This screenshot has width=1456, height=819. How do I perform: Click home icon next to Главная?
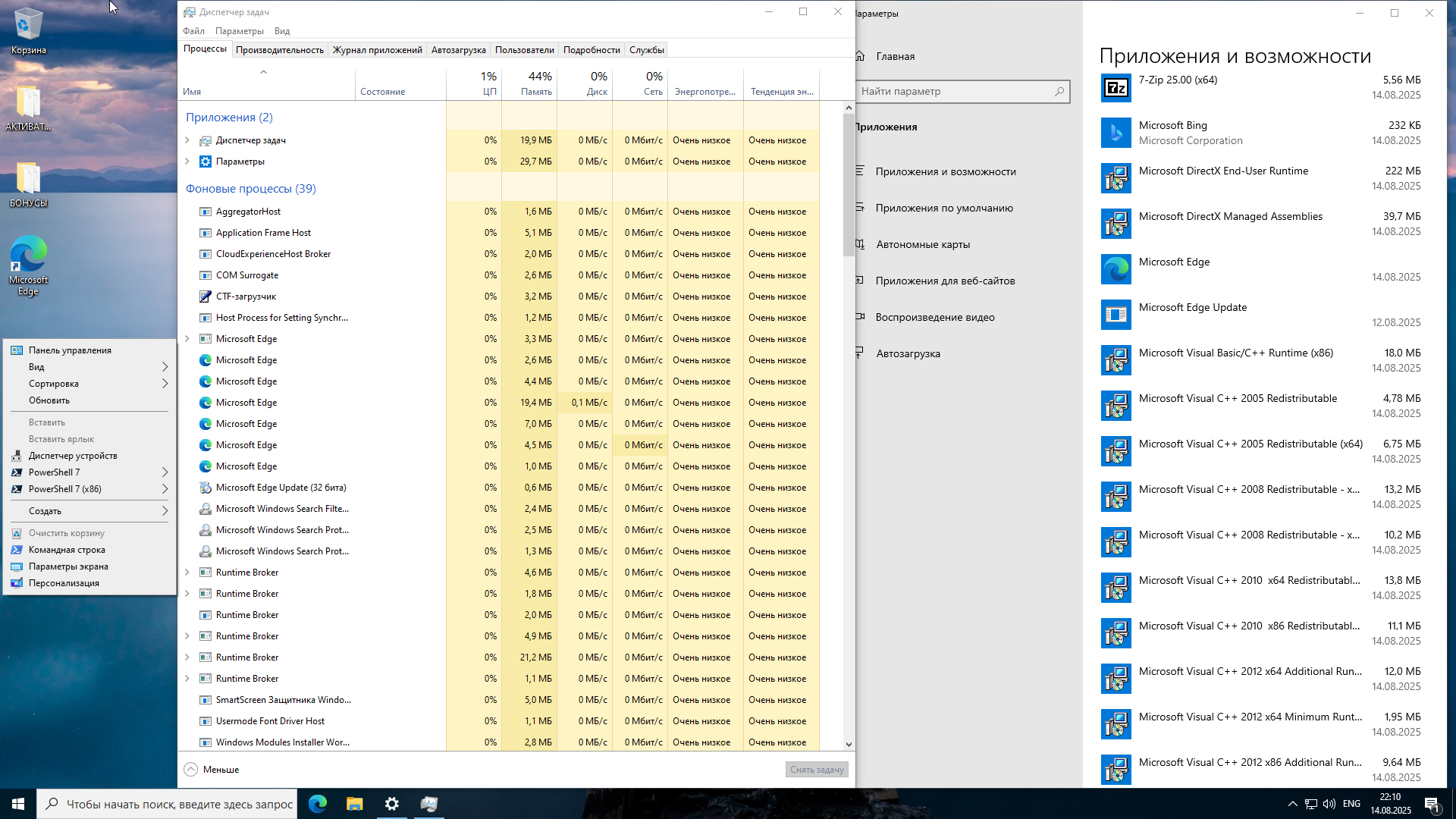click(860, 56)
